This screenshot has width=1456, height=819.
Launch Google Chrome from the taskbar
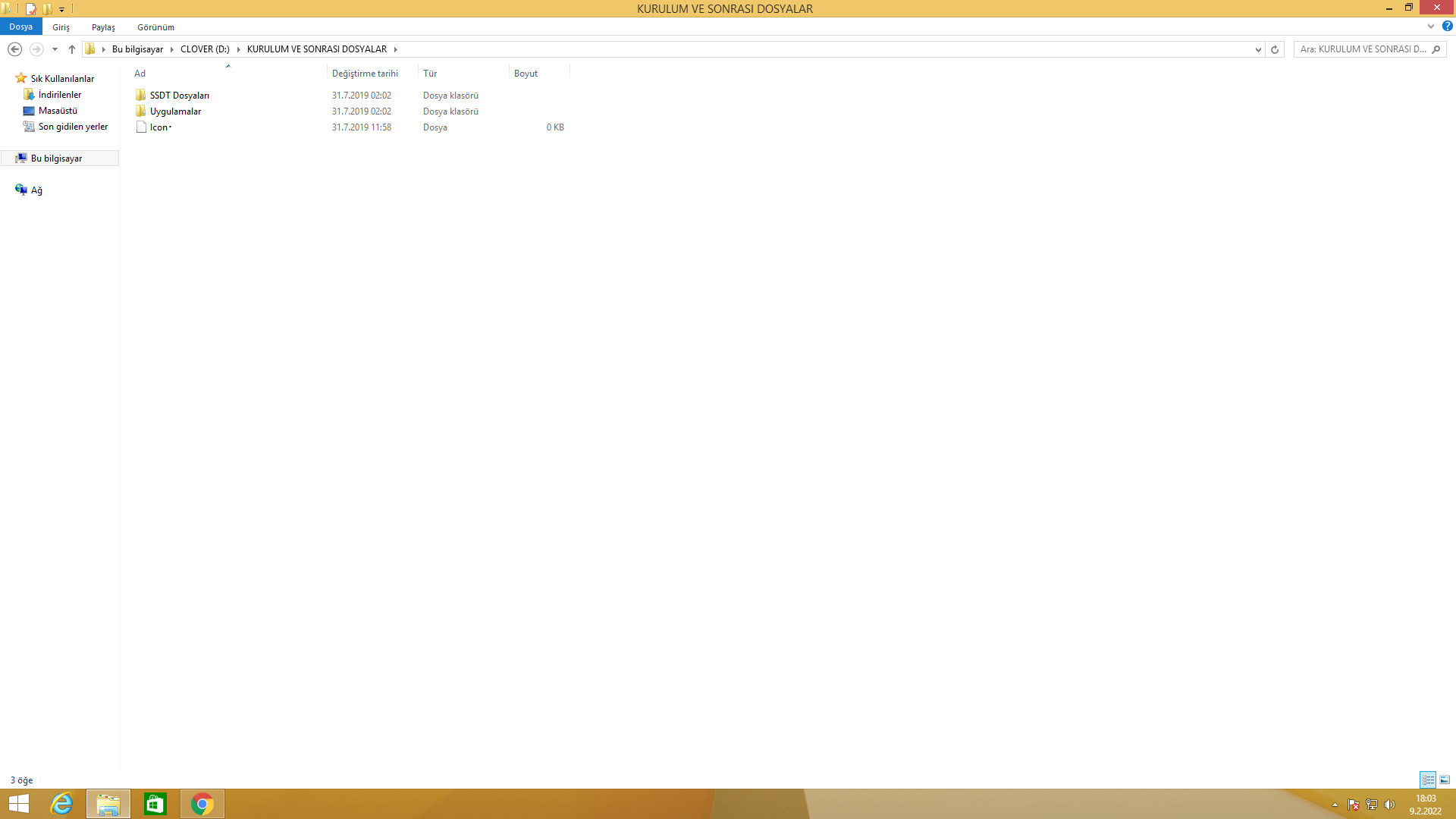(202, 804)
